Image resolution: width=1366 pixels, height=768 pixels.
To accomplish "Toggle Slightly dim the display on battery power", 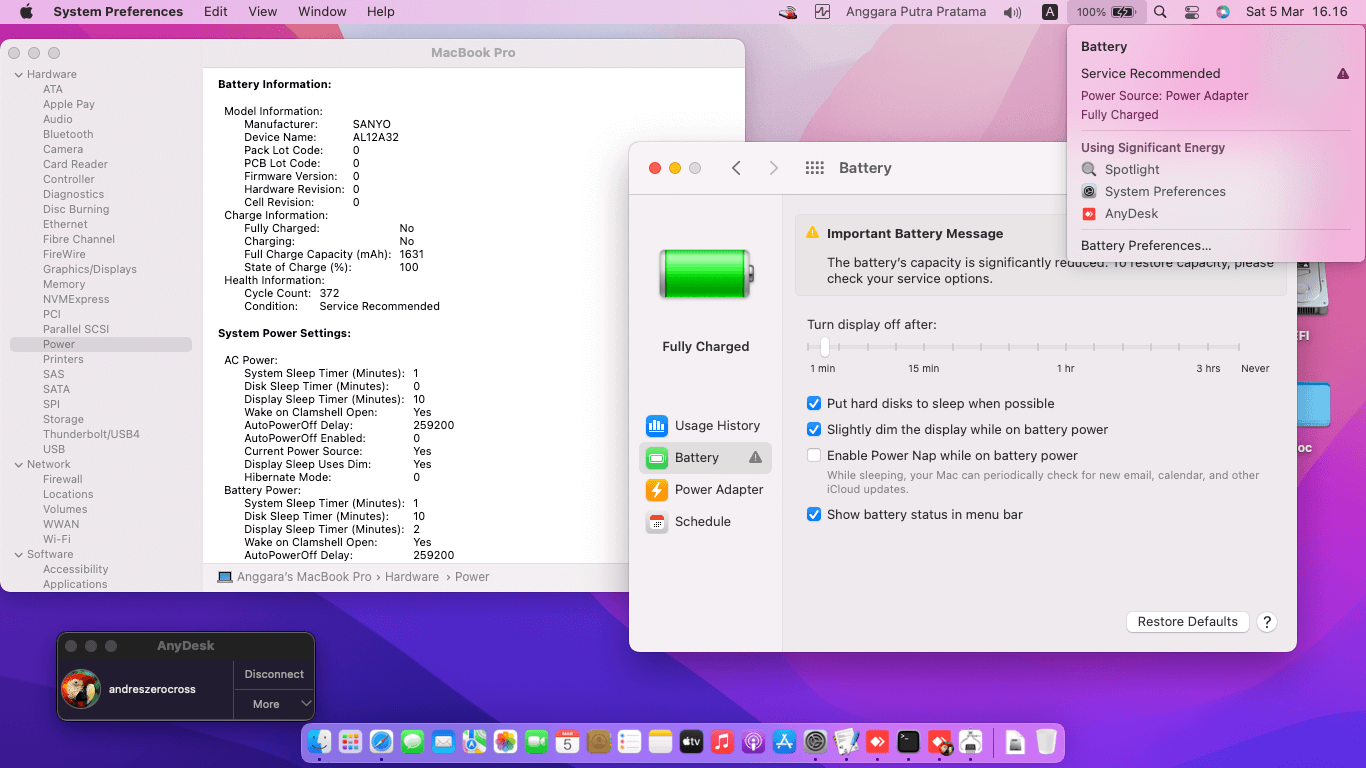I will click(x=814, y=430).
